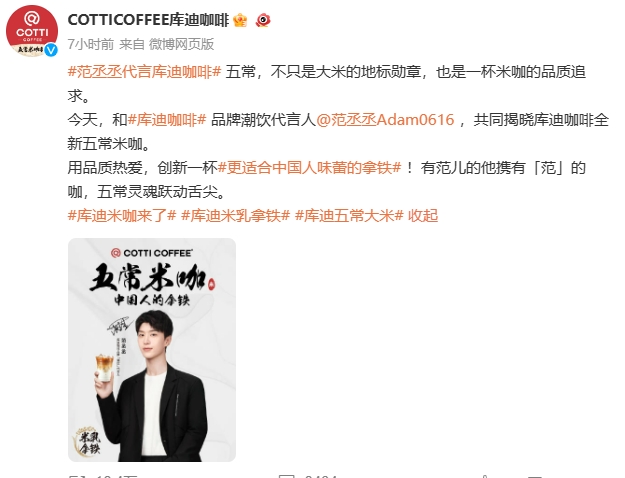Open hashtag #更适合中国人味蕾的拿铁#
This screenshot has width=625, height=478.
[309, 168]
